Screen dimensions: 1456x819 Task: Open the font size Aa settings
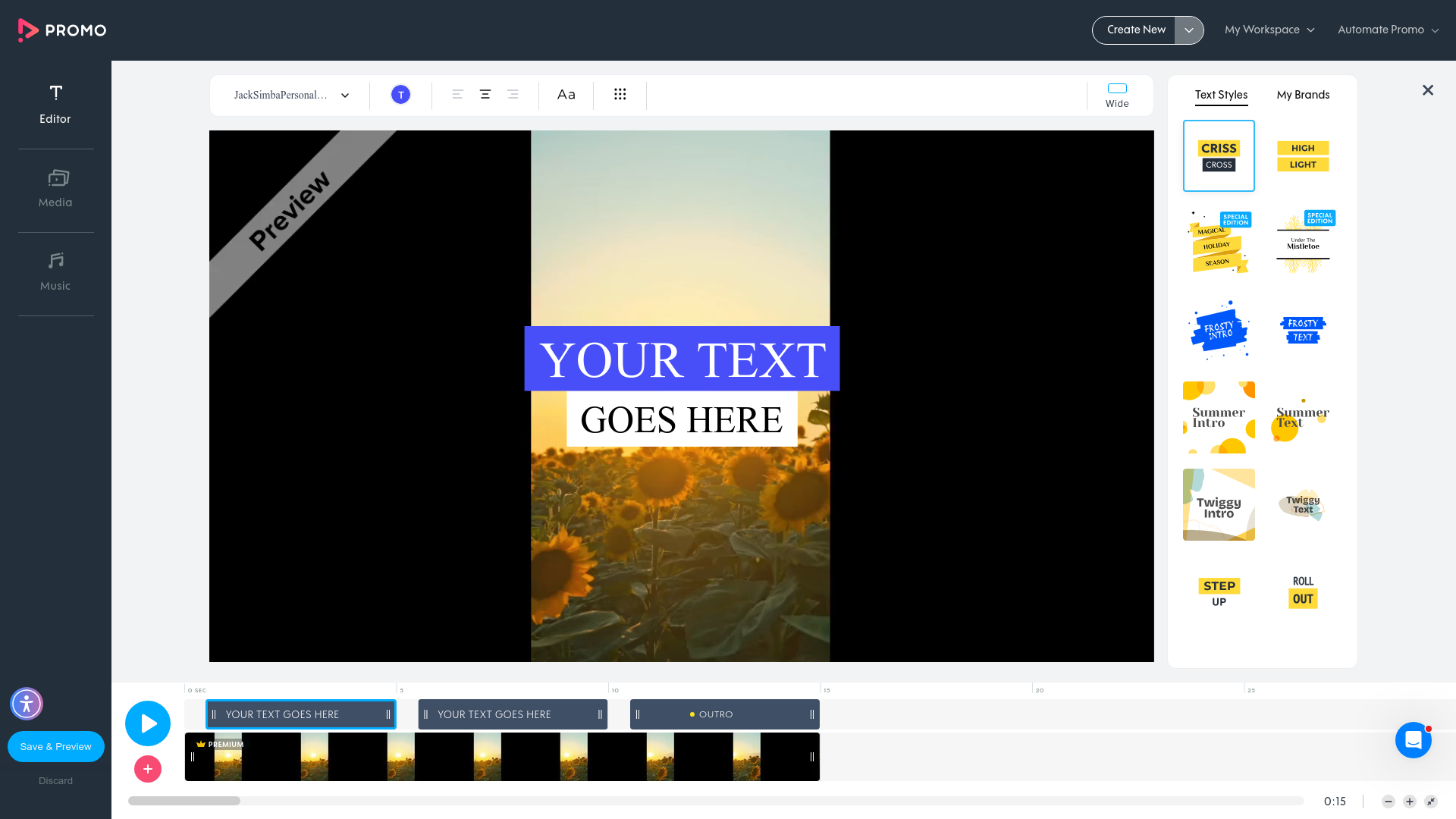(566, 94)
